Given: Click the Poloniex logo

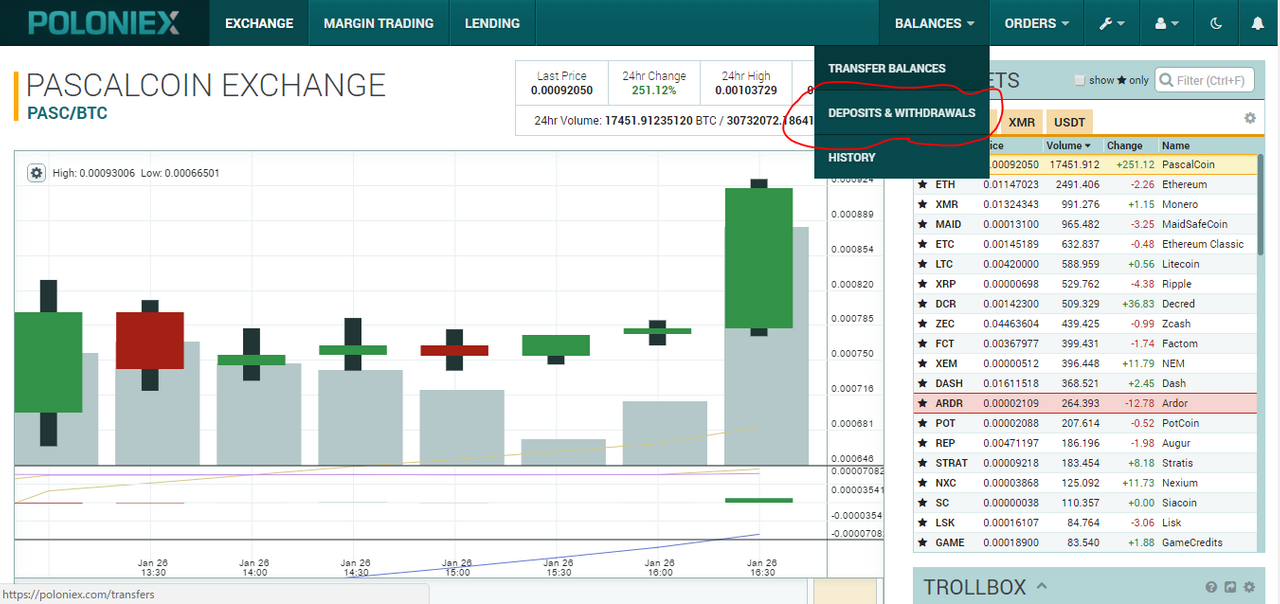Looking at the screenshot, I should pos(104,23).
